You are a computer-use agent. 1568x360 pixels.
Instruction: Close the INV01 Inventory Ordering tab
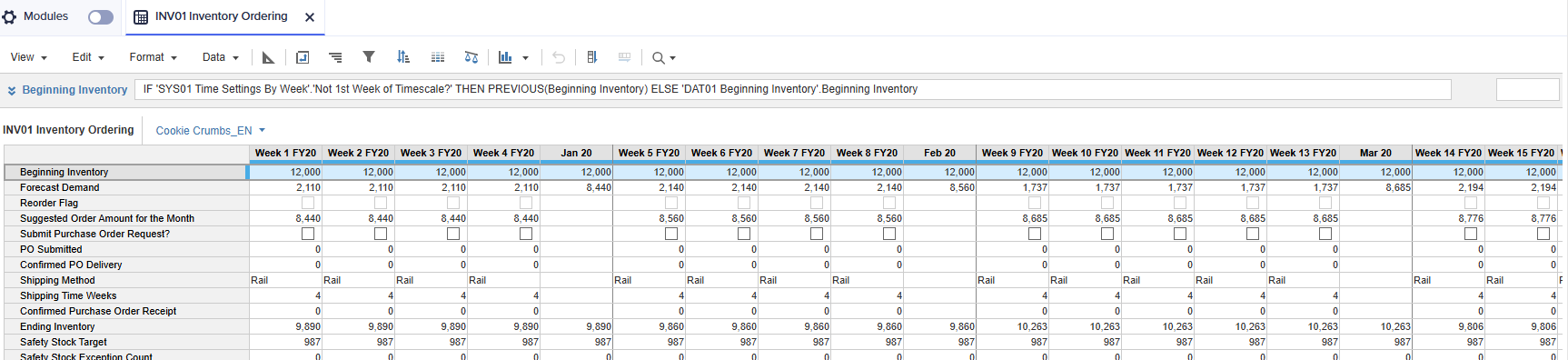[310, 17]
